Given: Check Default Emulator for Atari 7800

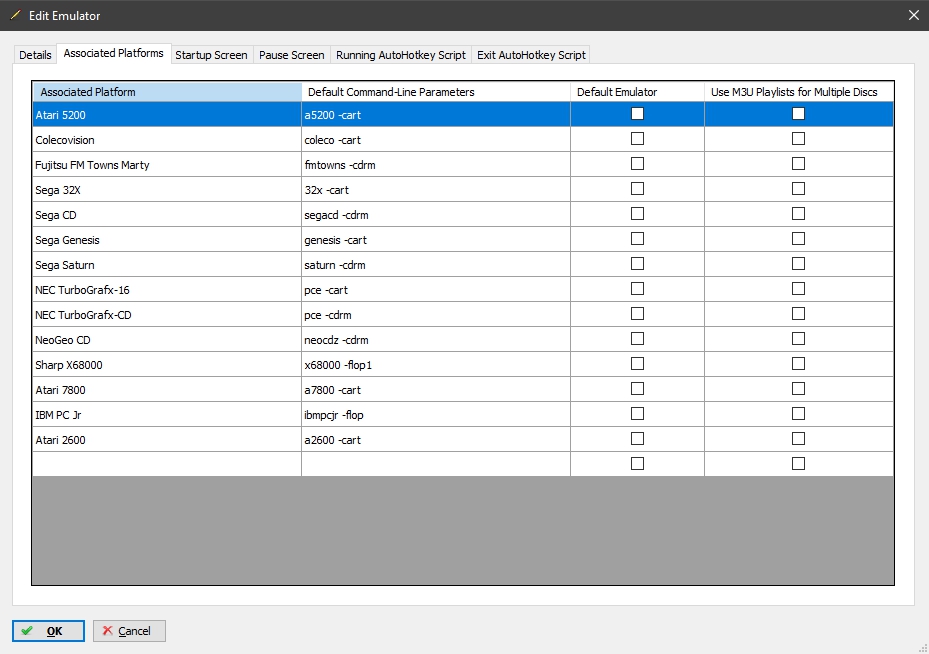Looking at the screenshot, I should click(638, 389).
